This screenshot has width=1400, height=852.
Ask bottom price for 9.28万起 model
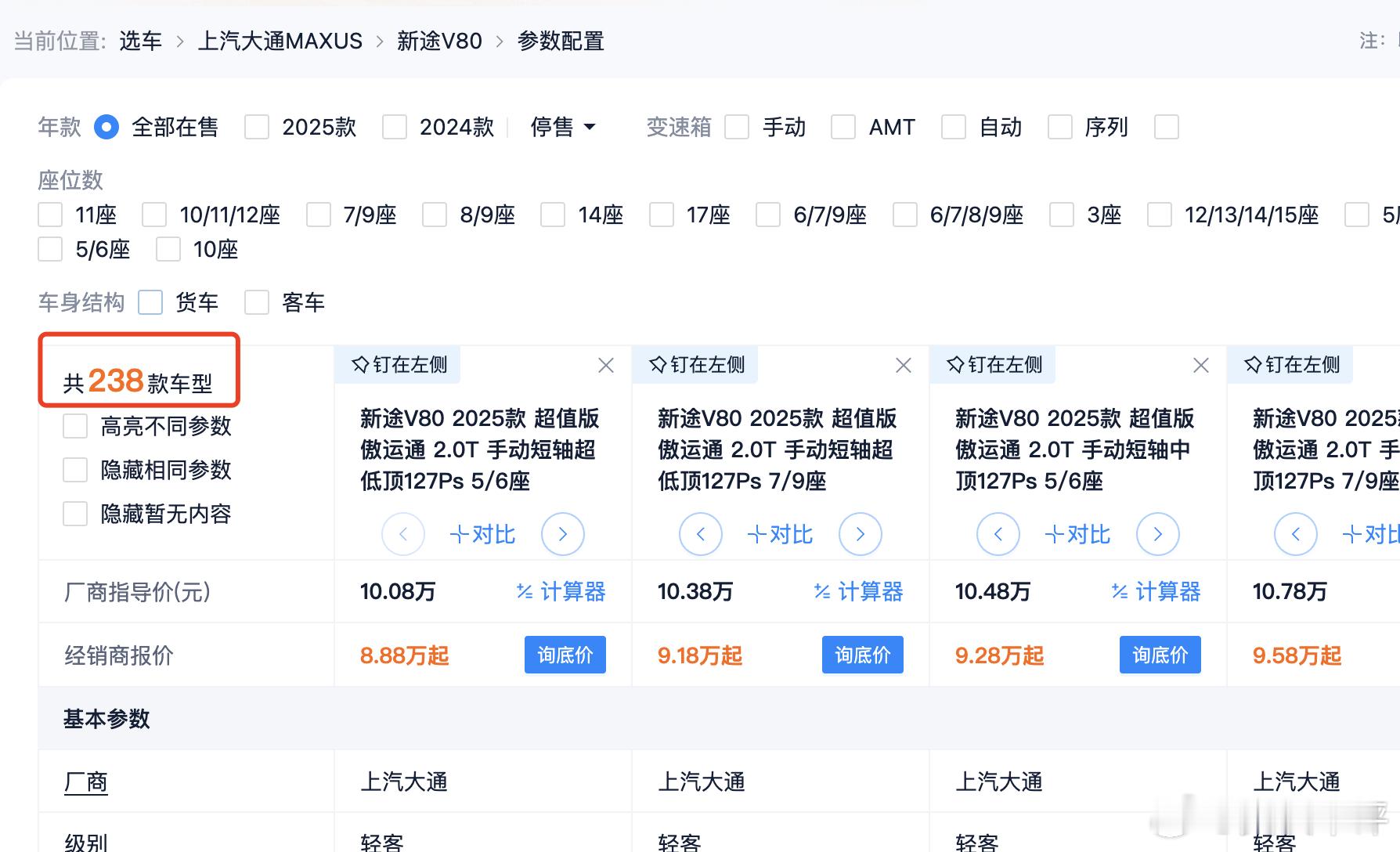click(1160, 655)
